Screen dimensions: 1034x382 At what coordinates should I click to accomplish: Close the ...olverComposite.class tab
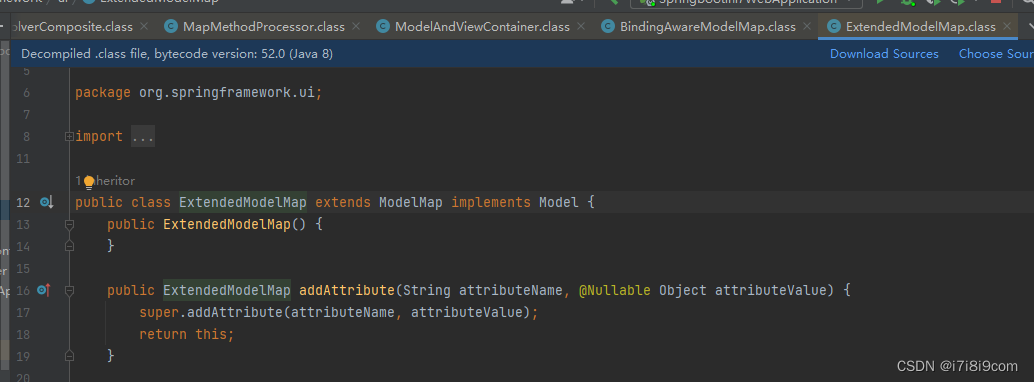[x=144, y=27]
